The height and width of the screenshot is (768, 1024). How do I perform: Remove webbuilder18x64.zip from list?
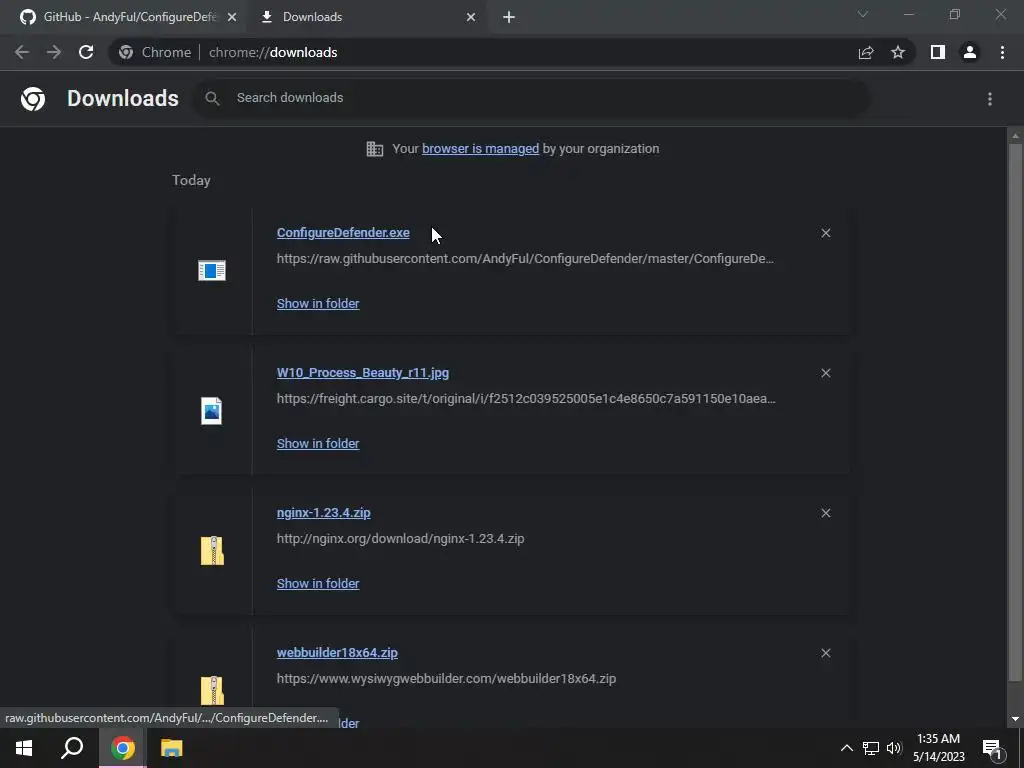coord(825,653)
